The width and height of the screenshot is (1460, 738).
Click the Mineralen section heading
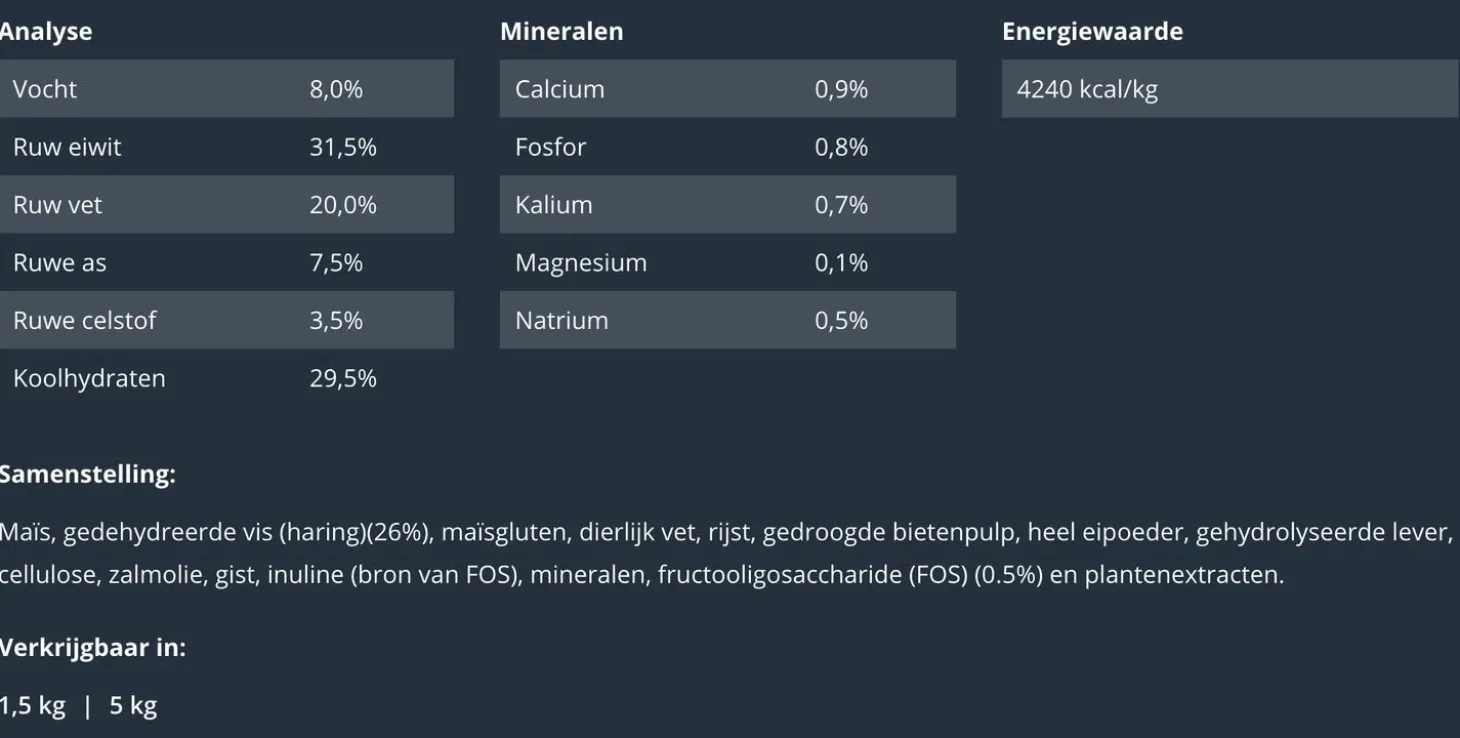[x=561, y=31]
